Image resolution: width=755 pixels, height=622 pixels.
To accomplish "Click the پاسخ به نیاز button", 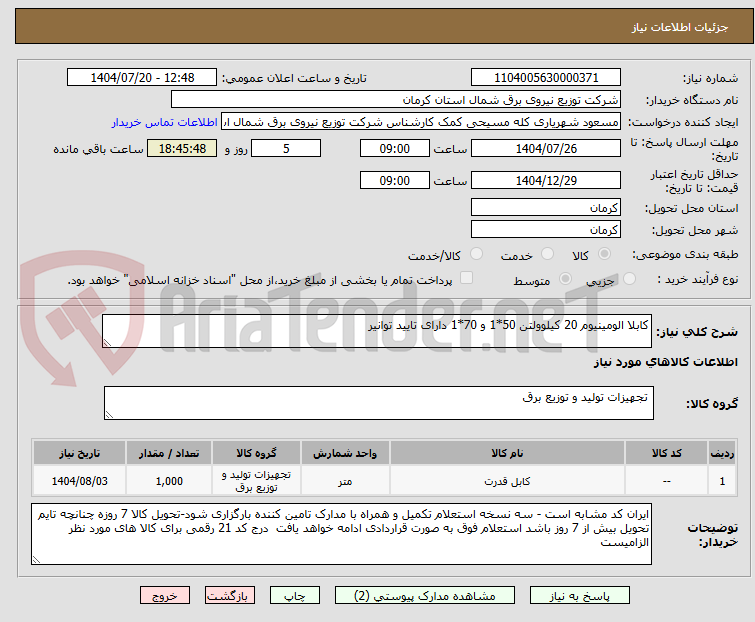I will (x=580, y=596).
